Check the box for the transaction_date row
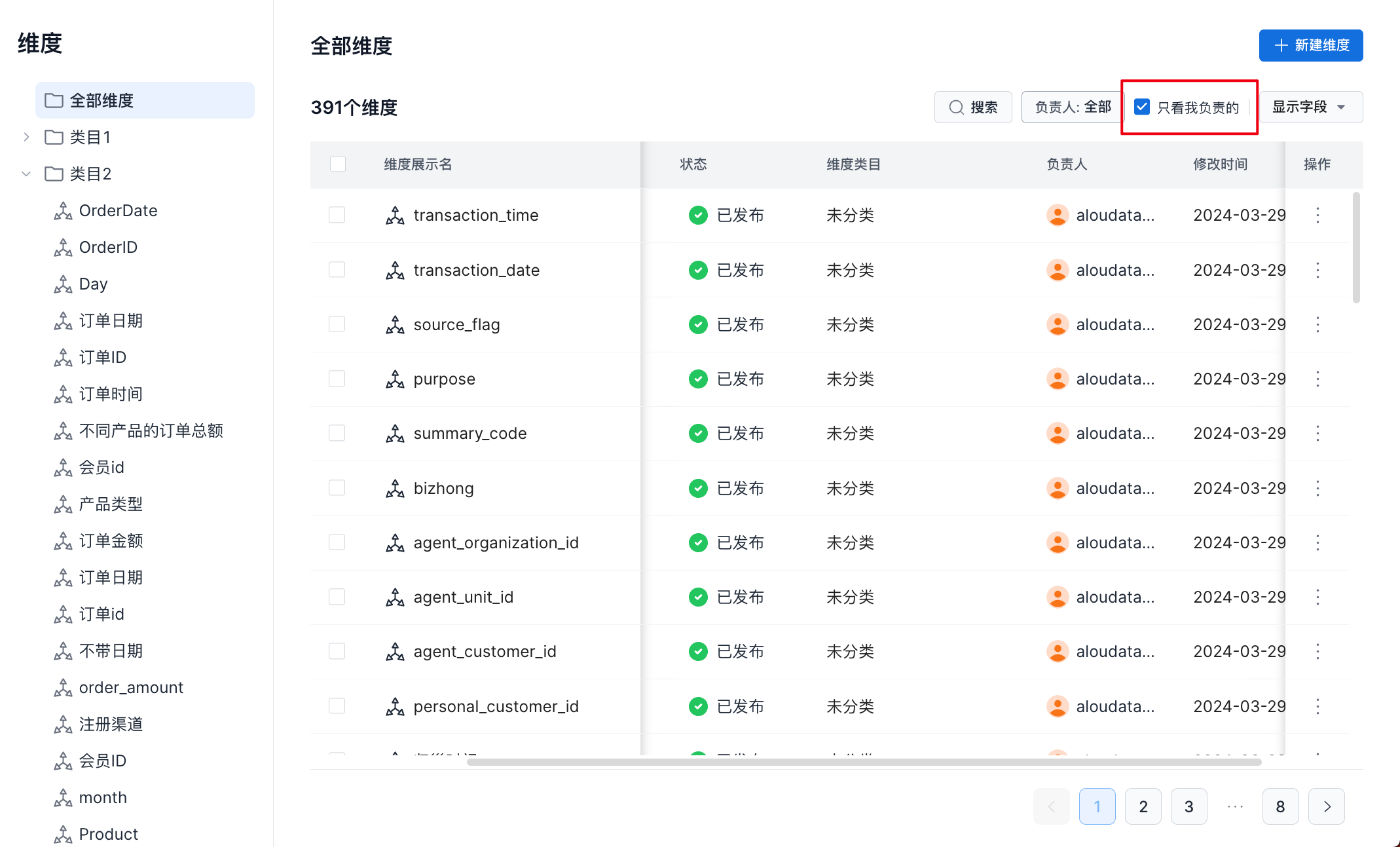 tap(337, 270)
